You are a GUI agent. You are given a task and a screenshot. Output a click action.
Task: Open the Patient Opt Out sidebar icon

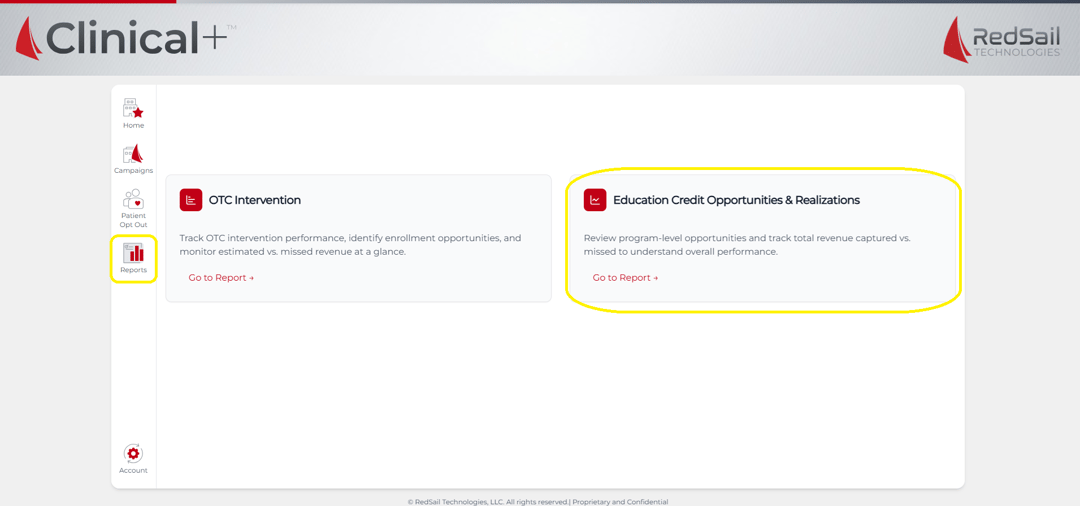click(133, 199)
